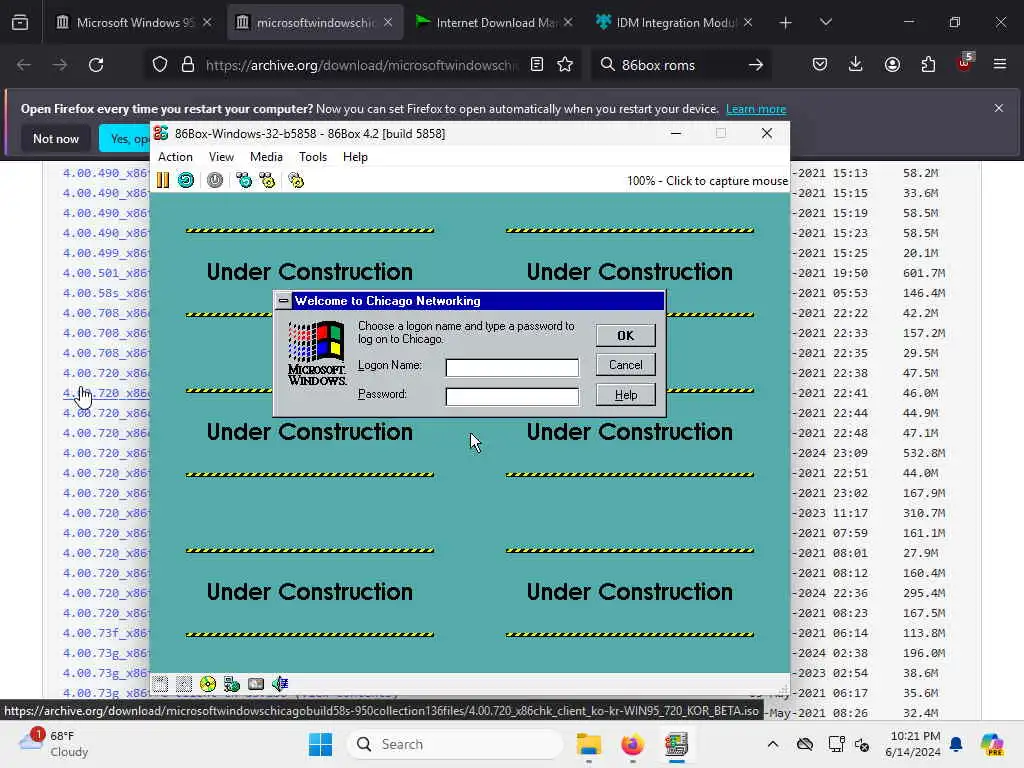Focus the Logon Name field

coord(512,368)
